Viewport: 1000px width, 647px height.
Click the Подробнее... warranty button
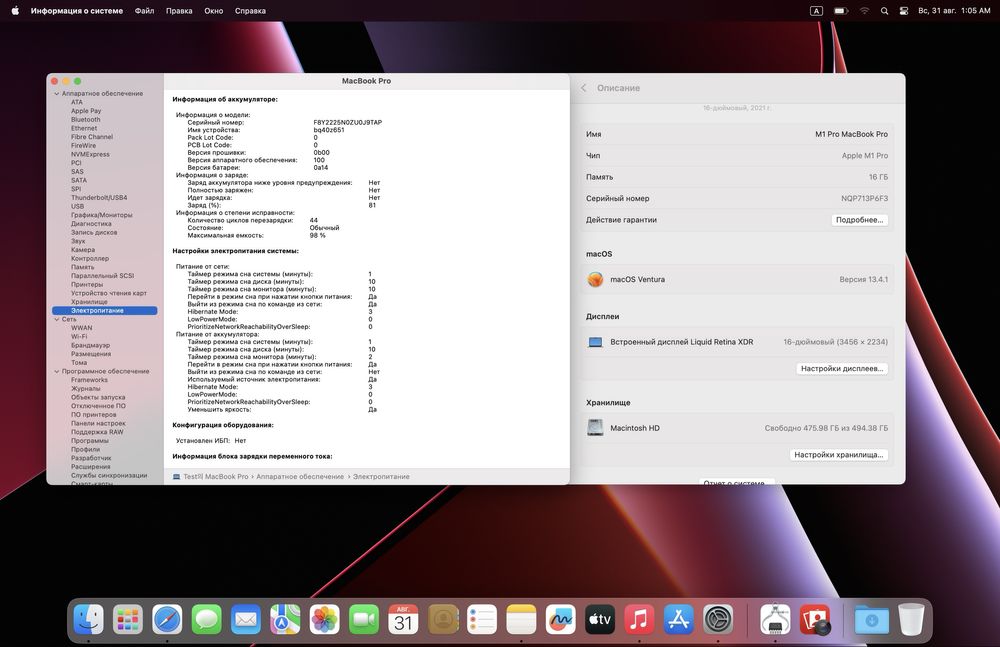(859, 220)
